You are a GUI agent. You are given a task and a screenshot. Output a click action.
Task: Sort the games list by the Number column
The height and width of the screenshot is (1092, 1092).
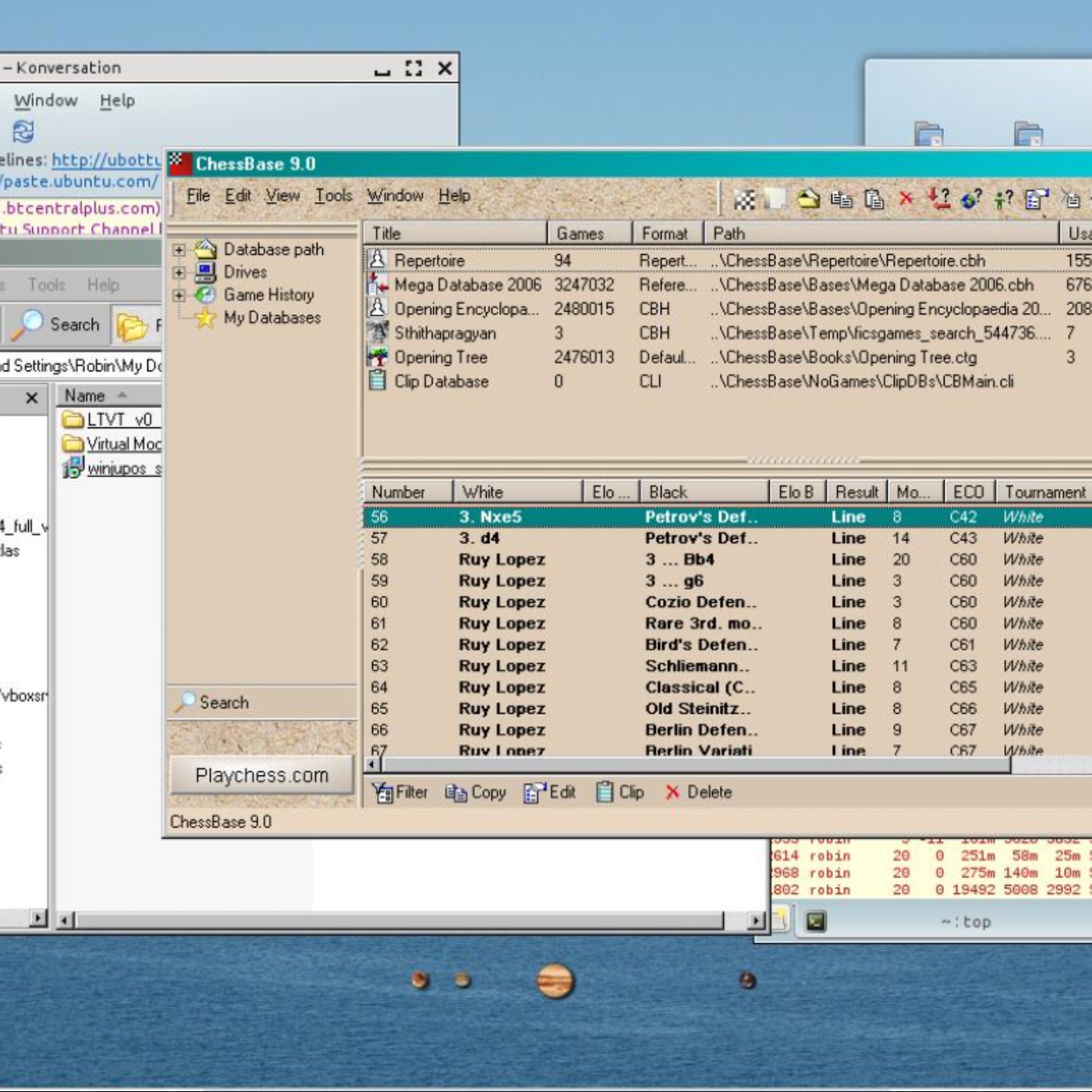(408, 492)
